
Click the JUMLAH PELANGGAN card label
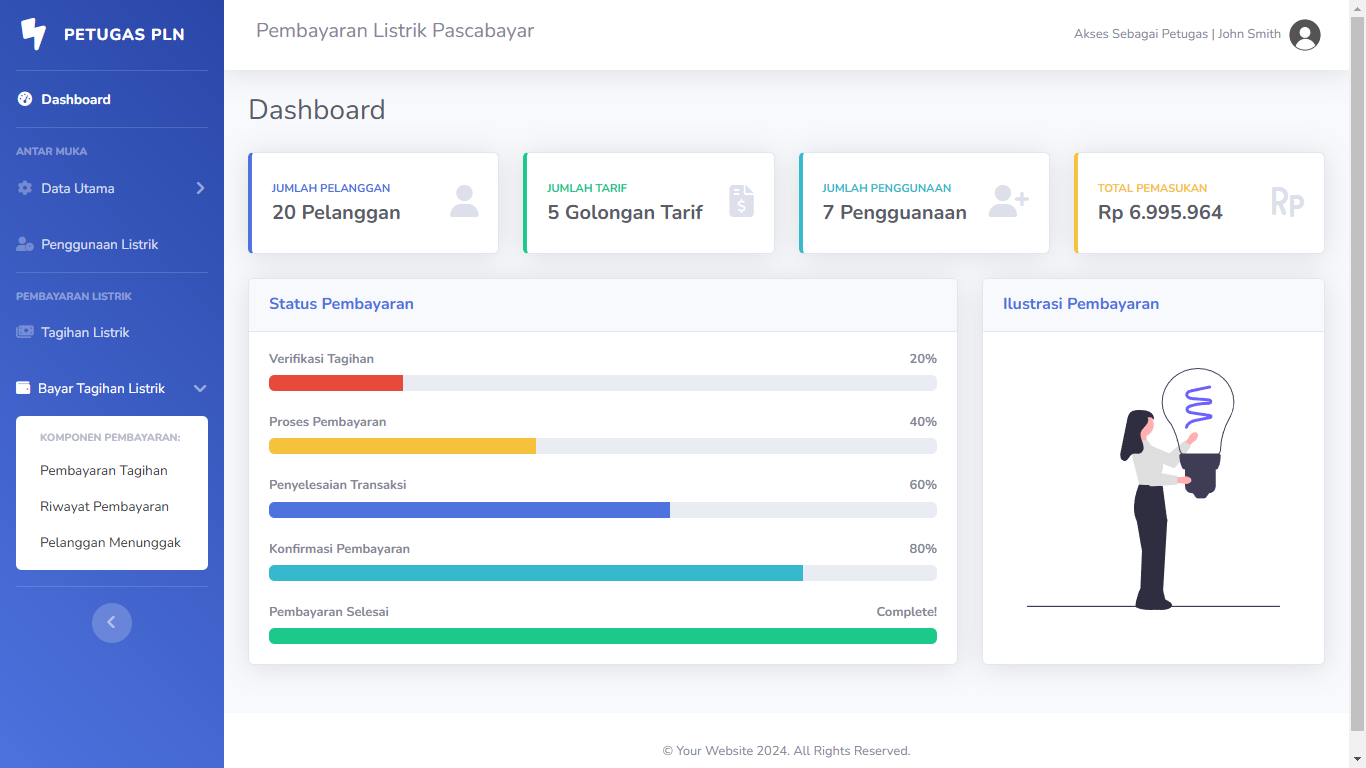click(331, 188)
